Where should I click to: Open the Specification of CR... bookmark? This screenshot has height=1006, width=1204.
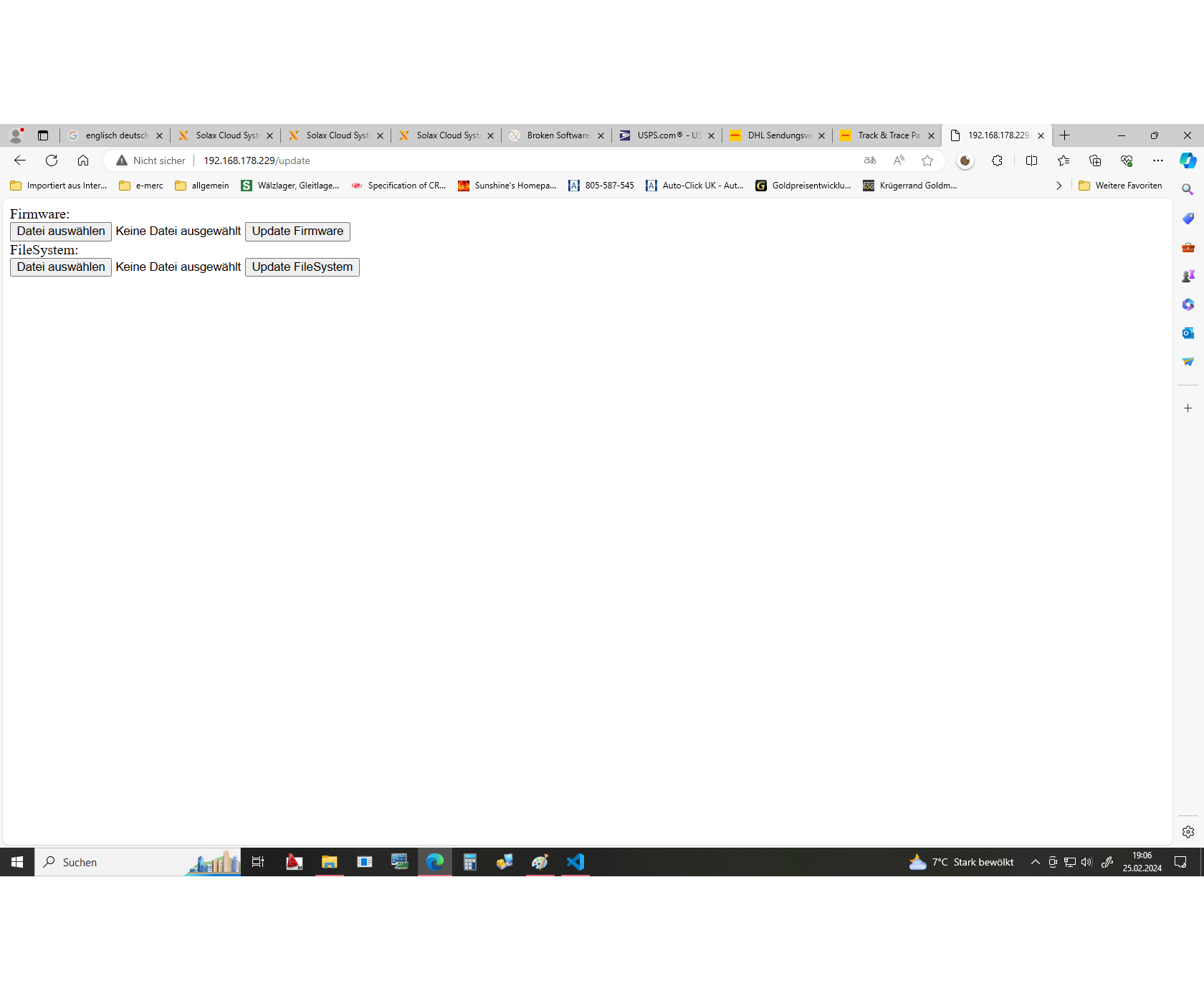point(398,186)
